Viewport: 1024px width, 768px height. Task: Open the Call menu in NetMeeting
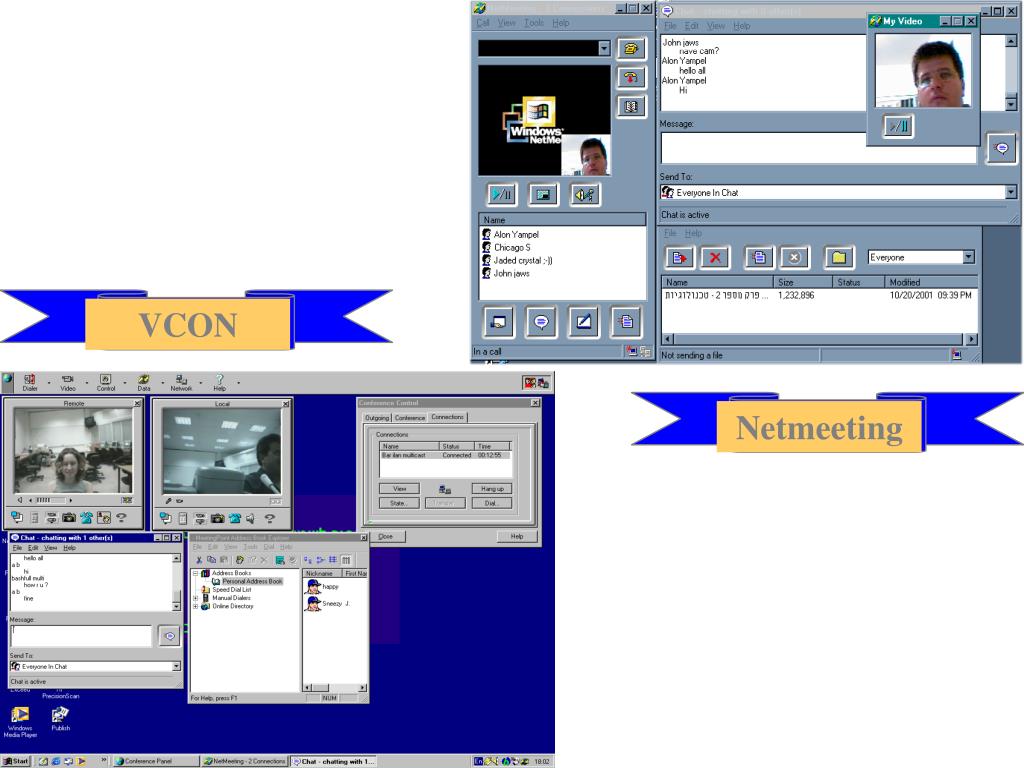[x=483, y=23]
